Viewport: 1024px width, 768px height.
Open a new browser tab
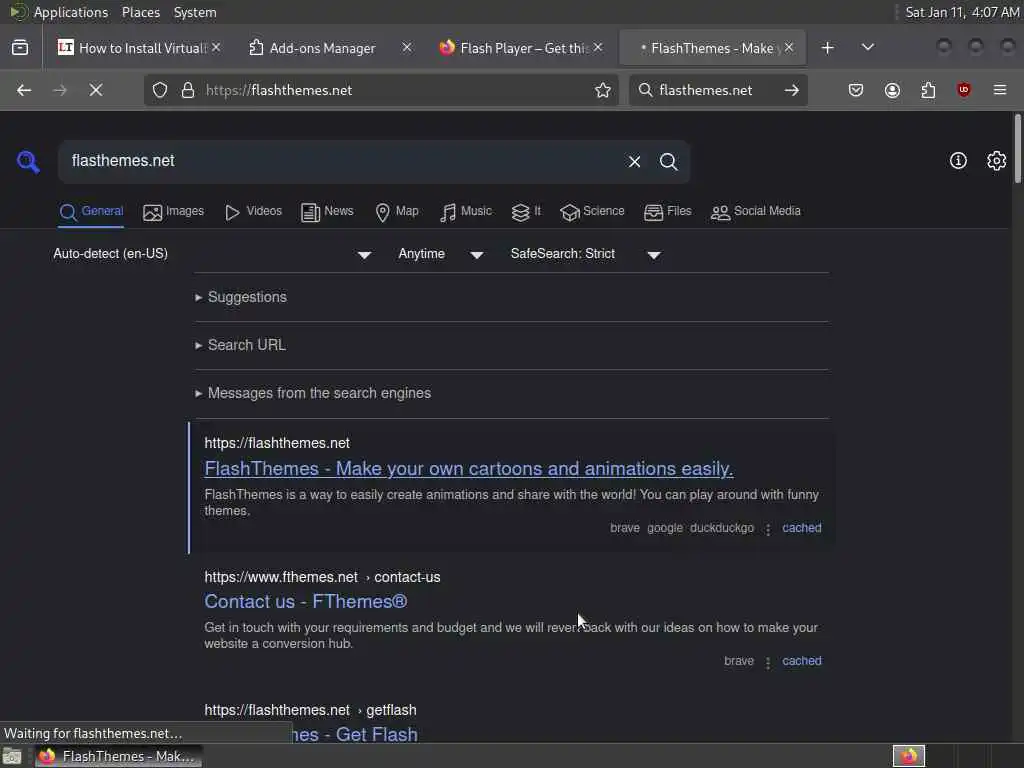click(827, 48)
